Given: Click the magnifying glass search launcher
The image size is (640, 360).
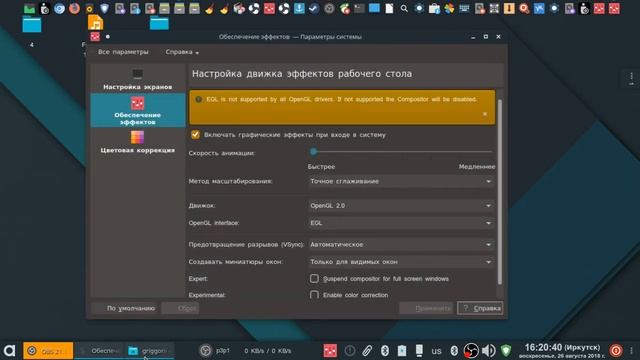Looking at the screenshot, I should 404,8.
